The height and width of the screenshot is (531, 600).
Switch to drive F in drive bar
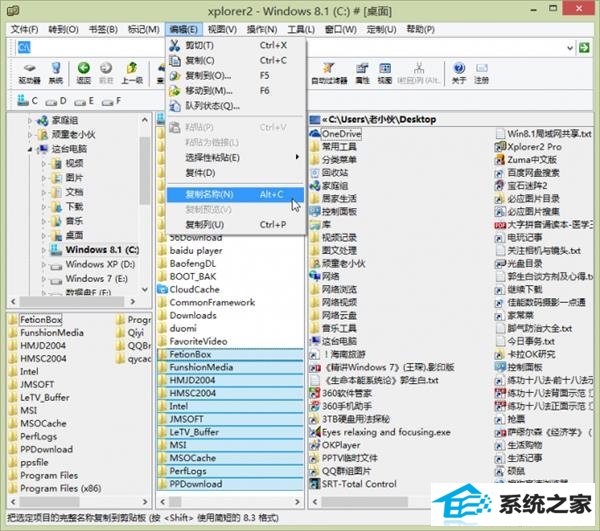[x=111, y=101]
